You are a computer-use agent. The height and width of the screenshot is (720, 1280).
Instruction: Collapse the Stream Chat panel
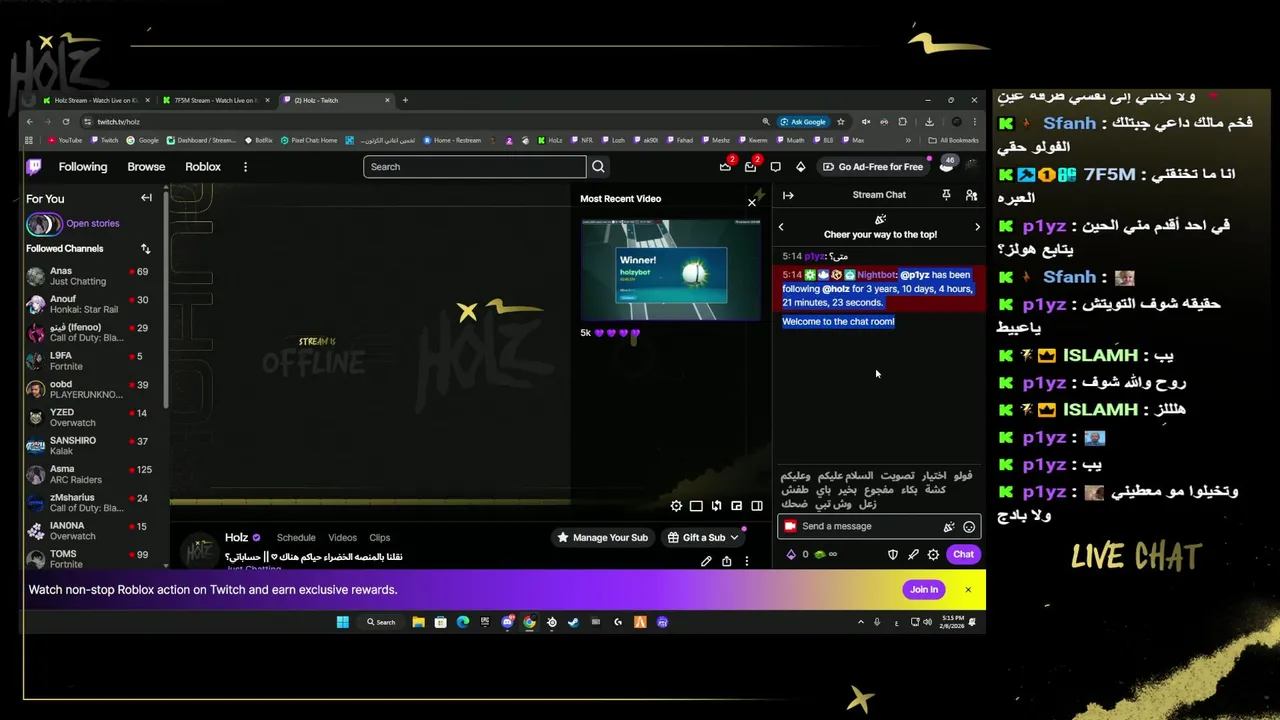tap(788, 195)
